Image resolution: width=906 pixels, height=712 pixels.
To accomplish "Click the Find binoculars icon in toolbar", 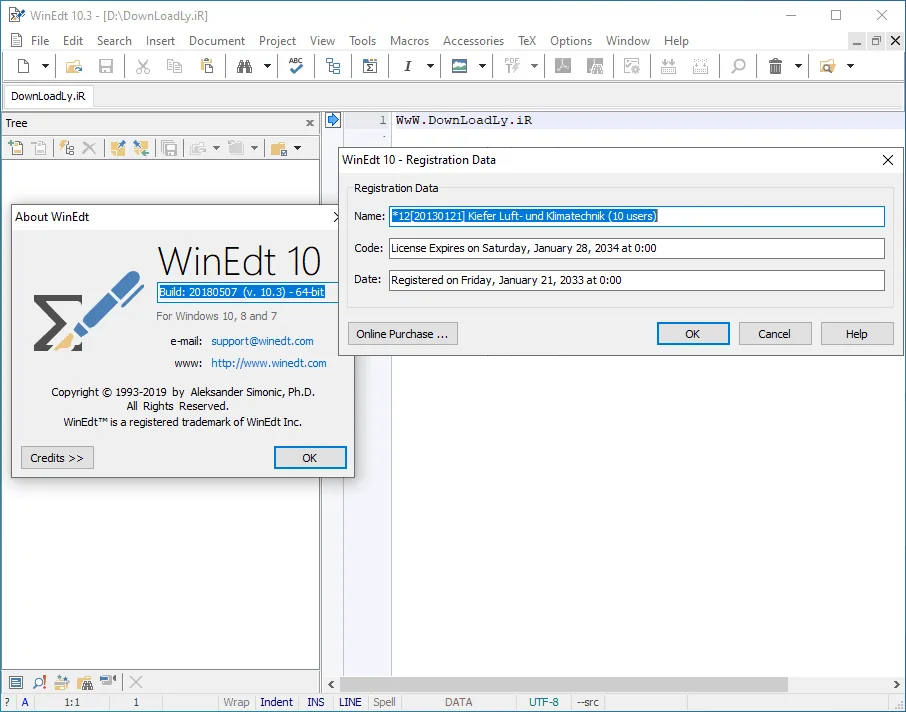I will pos(244,66).
